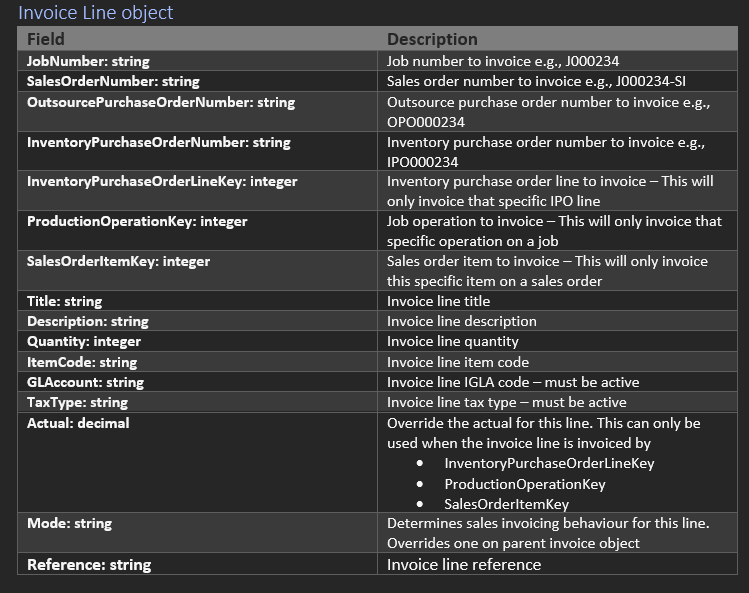Click the 'Invoice line item code' cell
This screenshot has height=593, width=749.
tap(557, 362)
